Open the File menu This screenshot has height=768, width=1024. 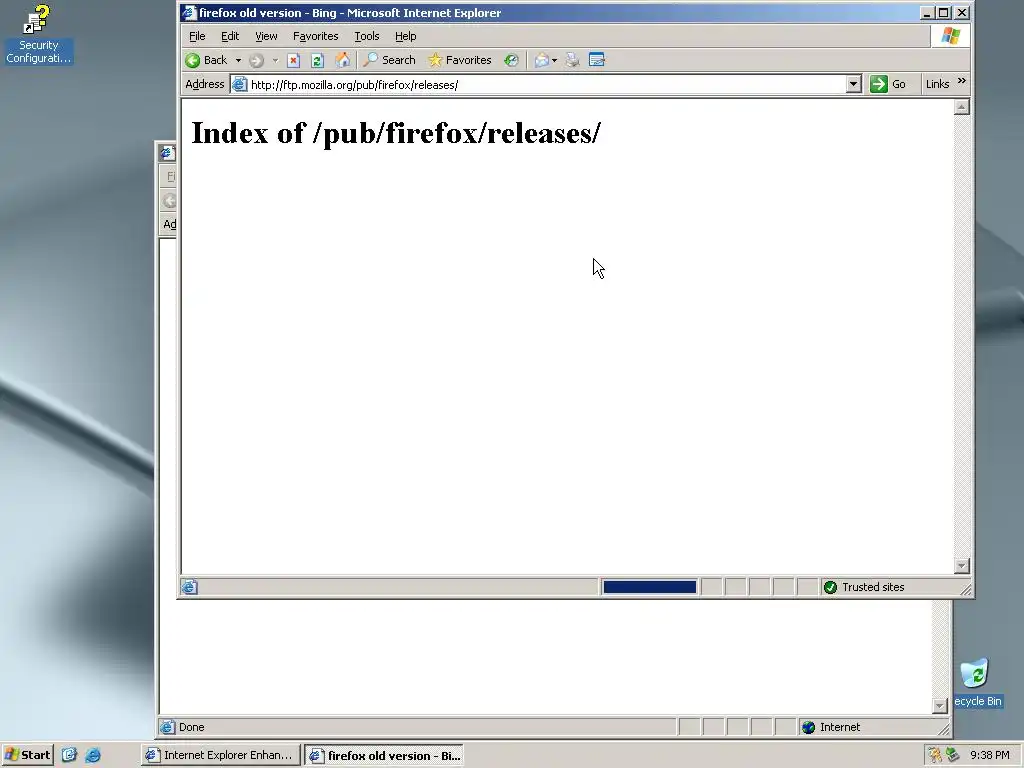pos(197,36)
